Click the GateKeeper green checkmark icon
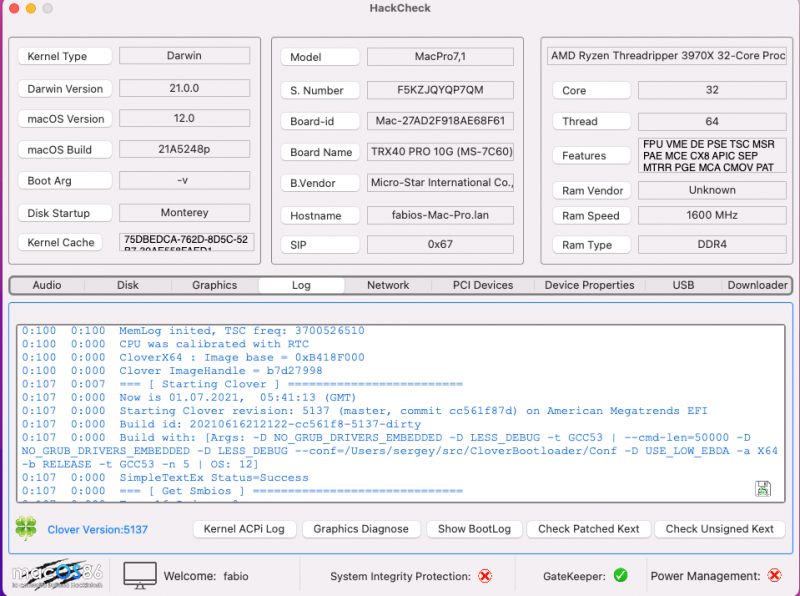Image resolution: width=800 pixels, height=596 pixels. pos(620,575)
